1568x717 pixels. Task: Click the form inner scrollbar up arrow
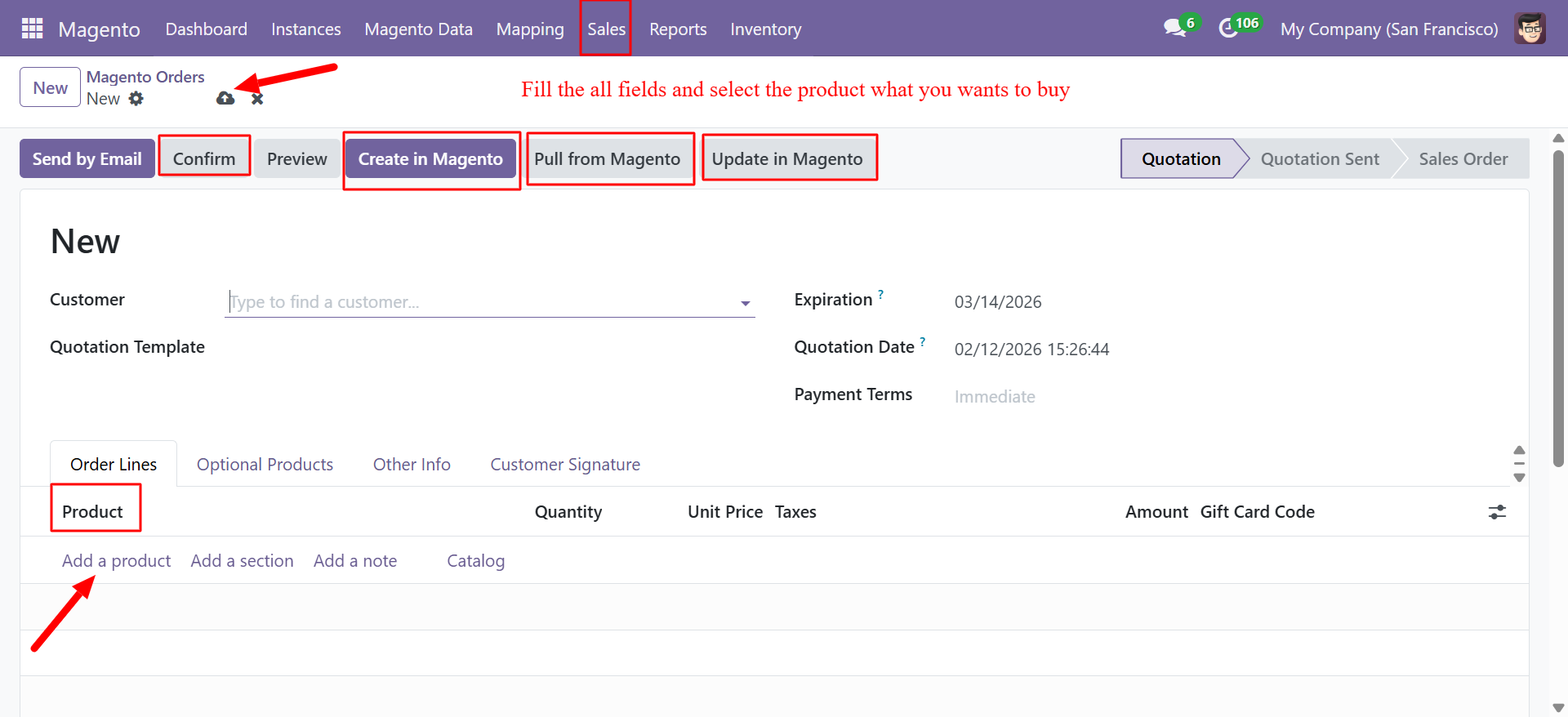(1519, 450)
